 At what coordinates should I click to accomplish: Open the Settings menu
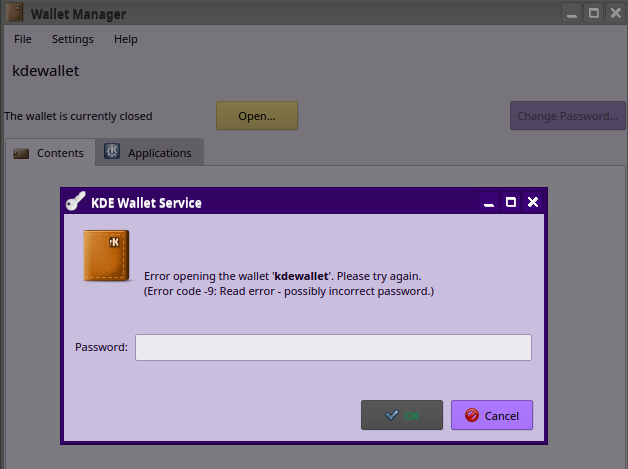72,39
